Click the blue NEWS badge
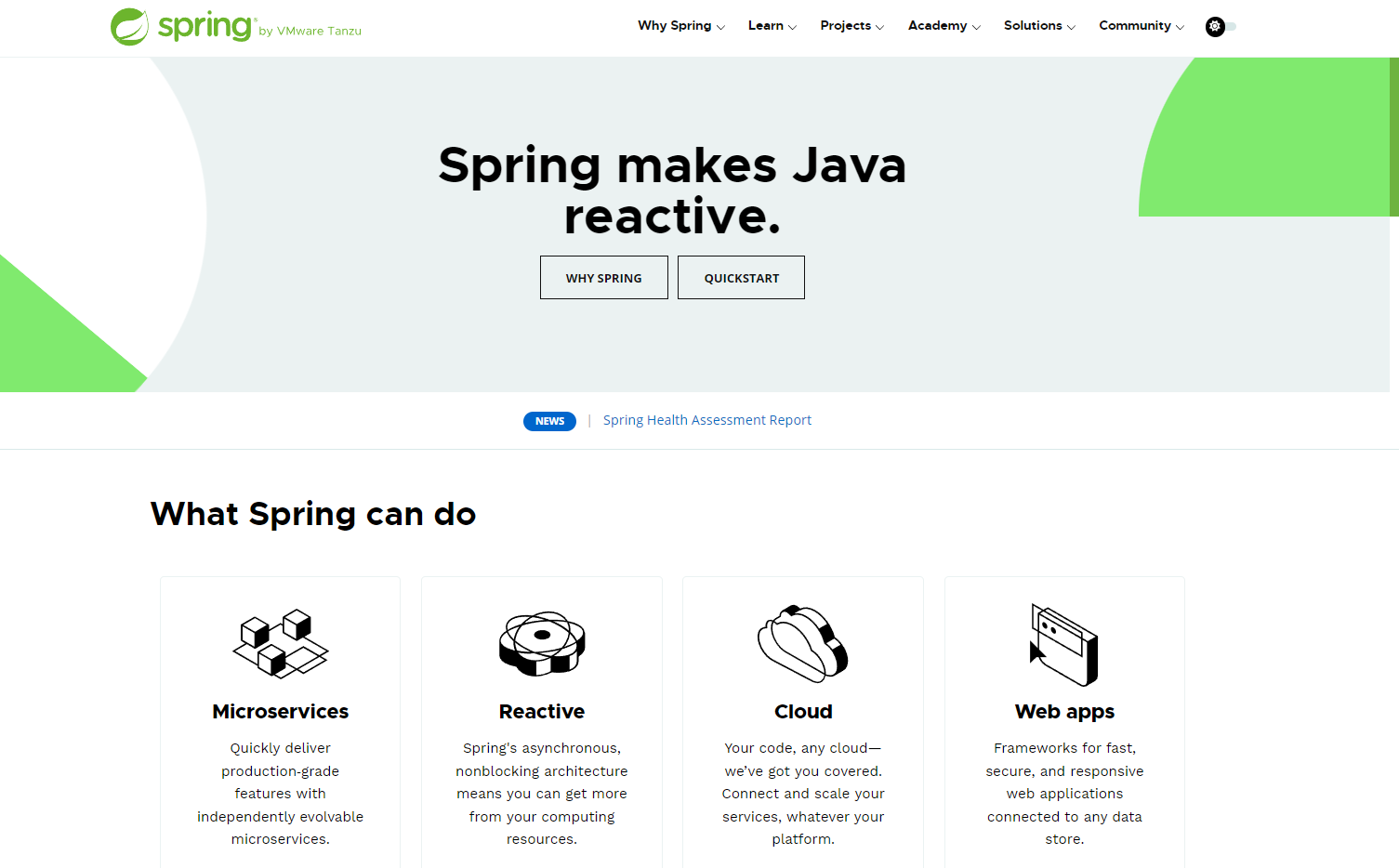The height and width of the screenshot is (868, 1399). tap(549, 421)
